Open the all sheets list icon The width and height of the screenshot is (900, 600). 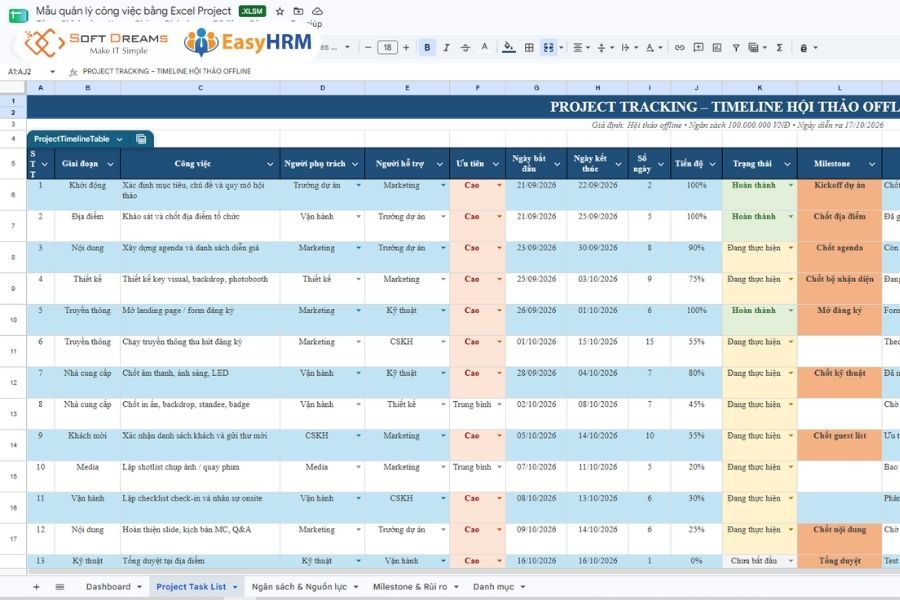pos(60,587)
